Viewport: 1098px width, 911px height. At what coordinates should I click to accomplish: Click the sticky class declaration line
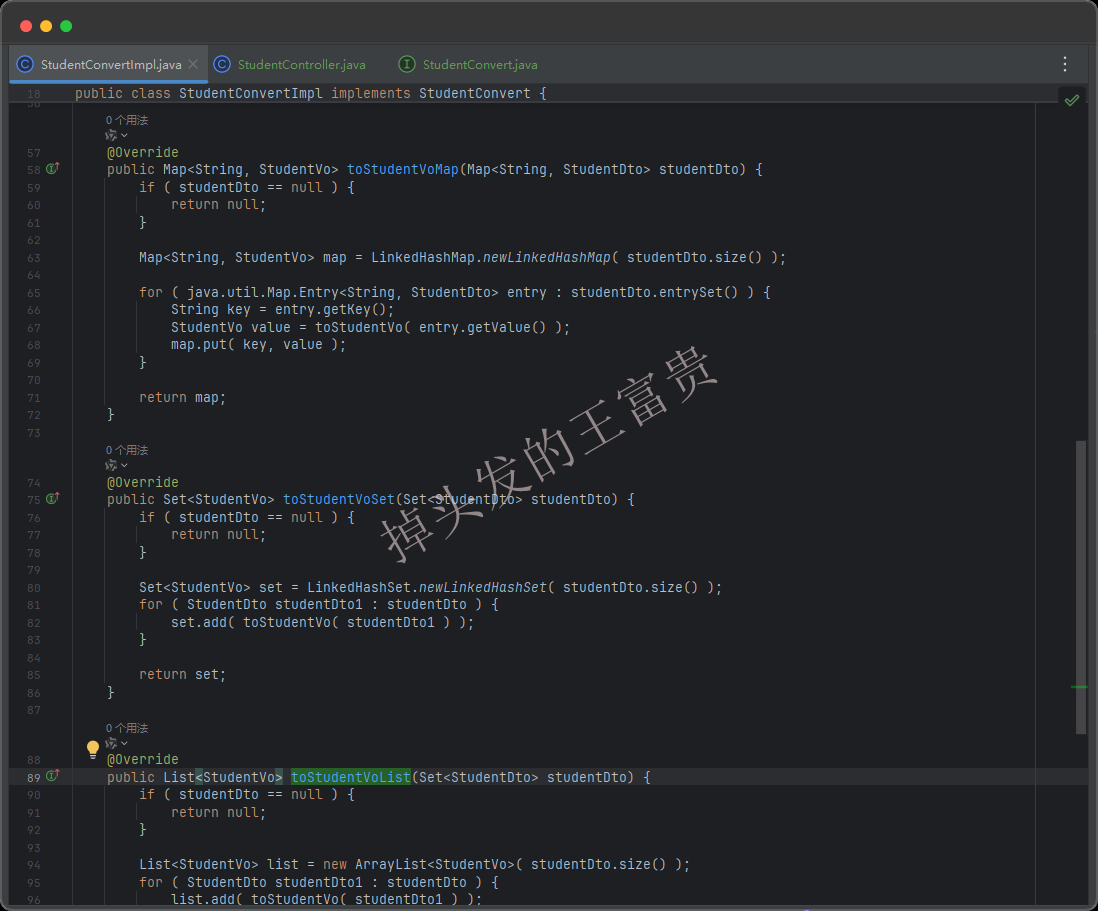tap(311, 93)
